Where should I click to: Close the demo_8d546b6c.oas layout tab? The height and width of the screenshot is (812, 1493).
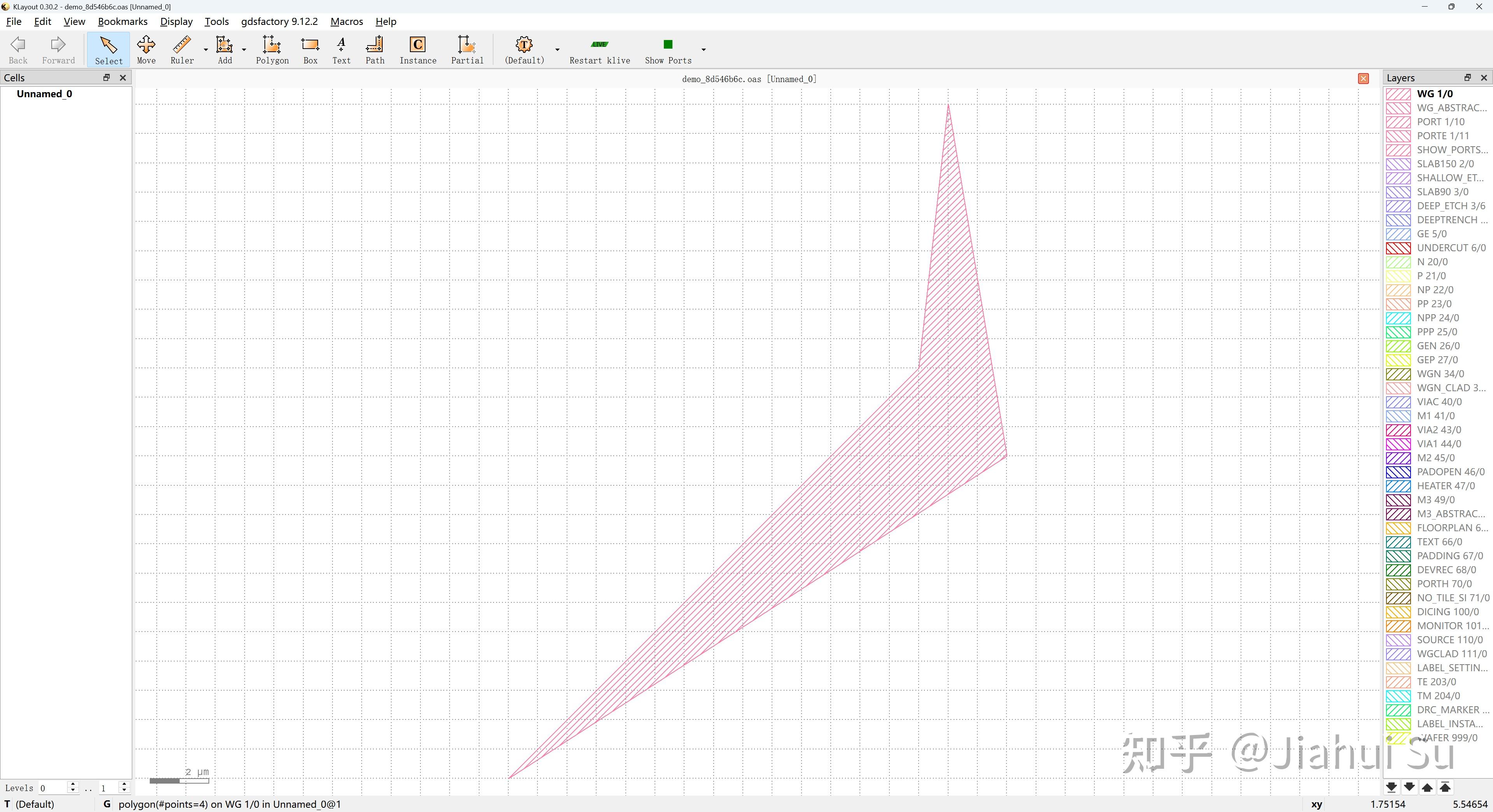1363,79
